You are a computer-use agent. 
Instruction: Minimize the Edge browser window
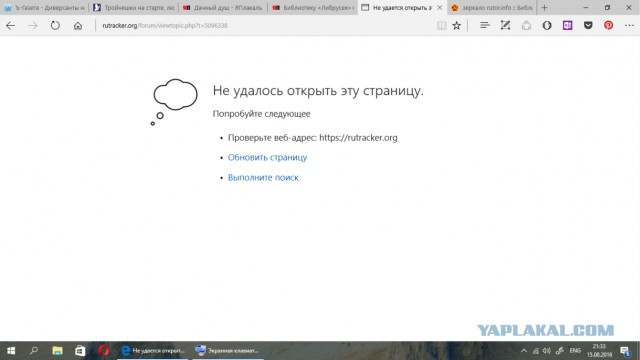[586, 7]
